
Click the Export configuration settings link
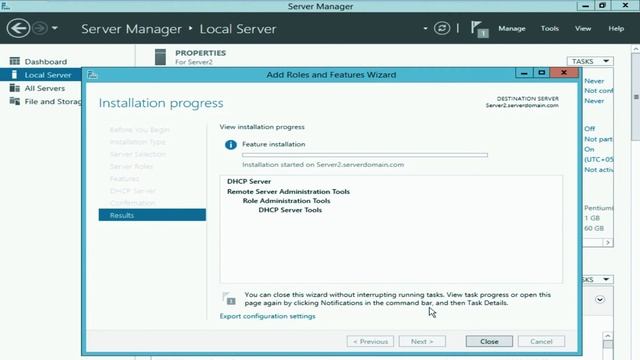[x=267, y=316]
